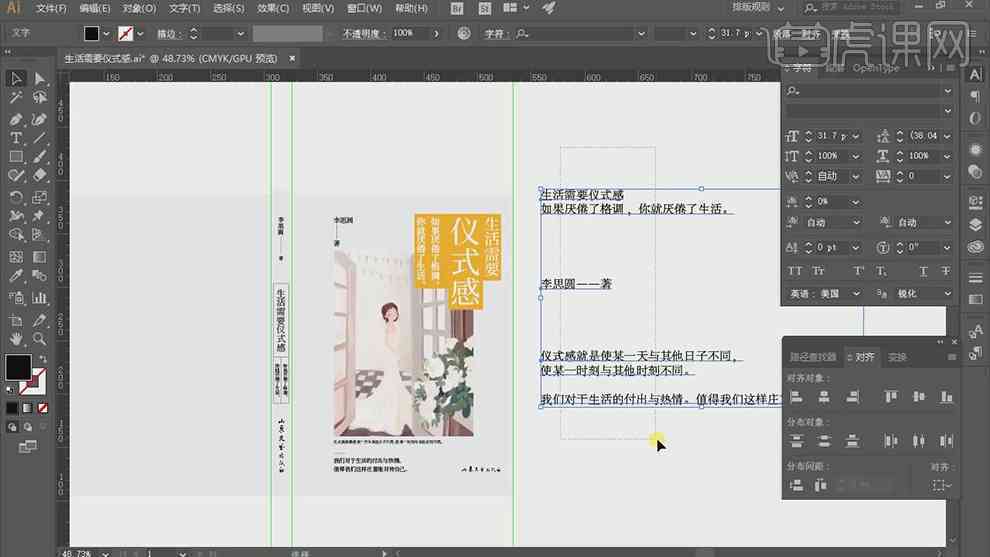This screenshot has width=990, height=557.
Task: Switch to 对齐 panel tab
Action: [x=864, y=357]
